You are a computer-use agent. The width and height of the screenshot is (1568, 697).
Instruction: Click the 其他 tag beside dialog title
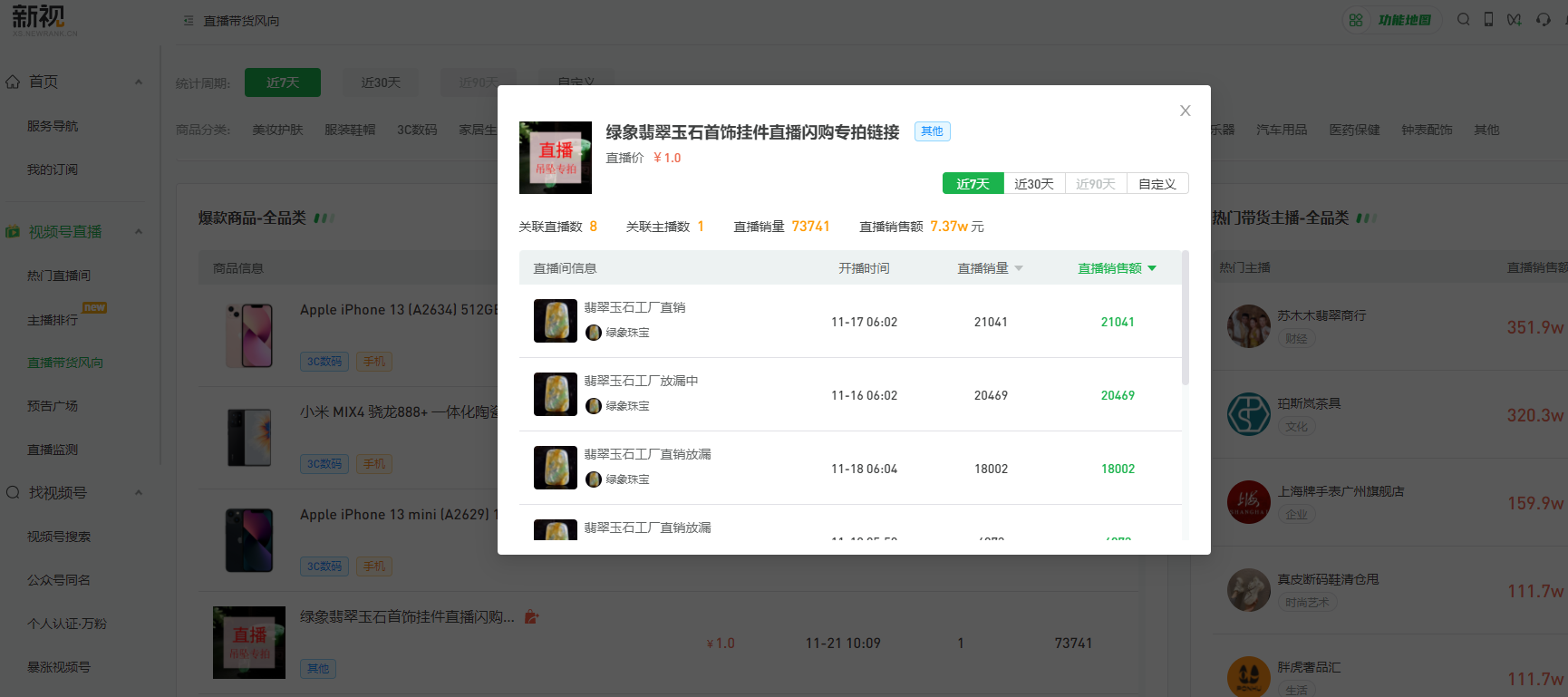[932, 131]
